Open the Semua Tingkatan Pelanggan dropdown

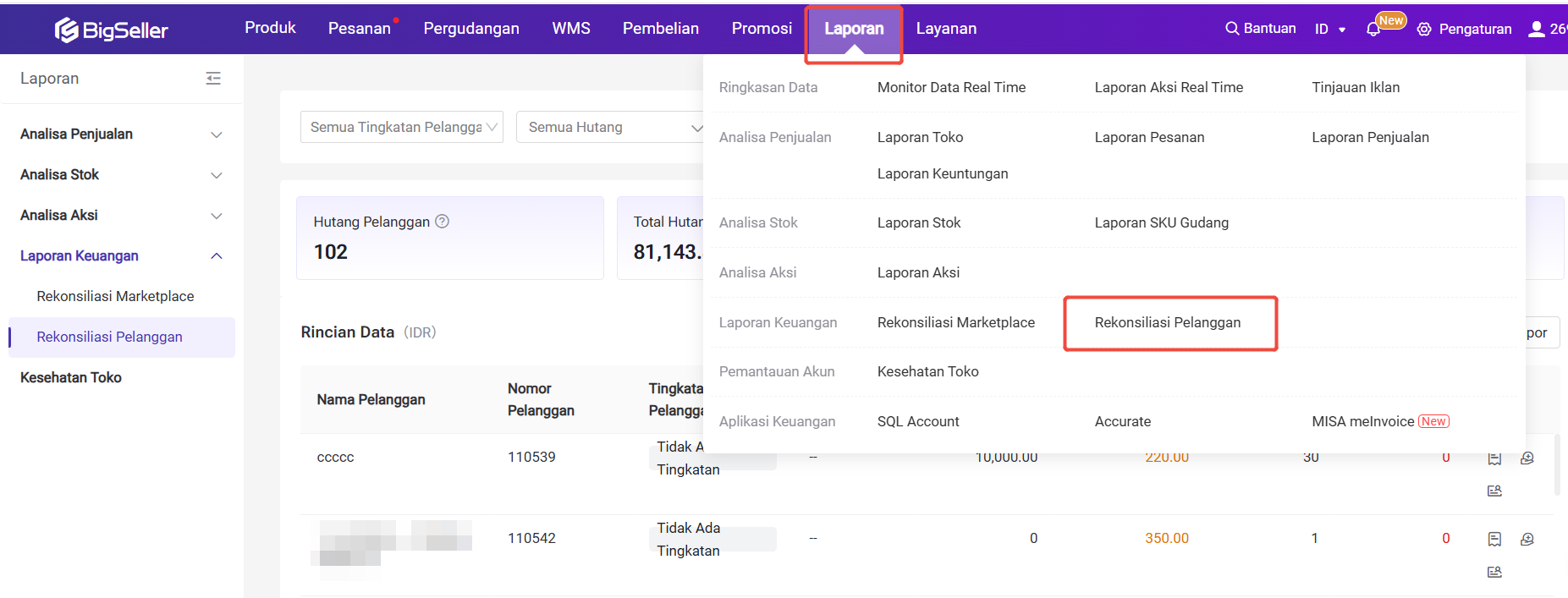(402, 127)
